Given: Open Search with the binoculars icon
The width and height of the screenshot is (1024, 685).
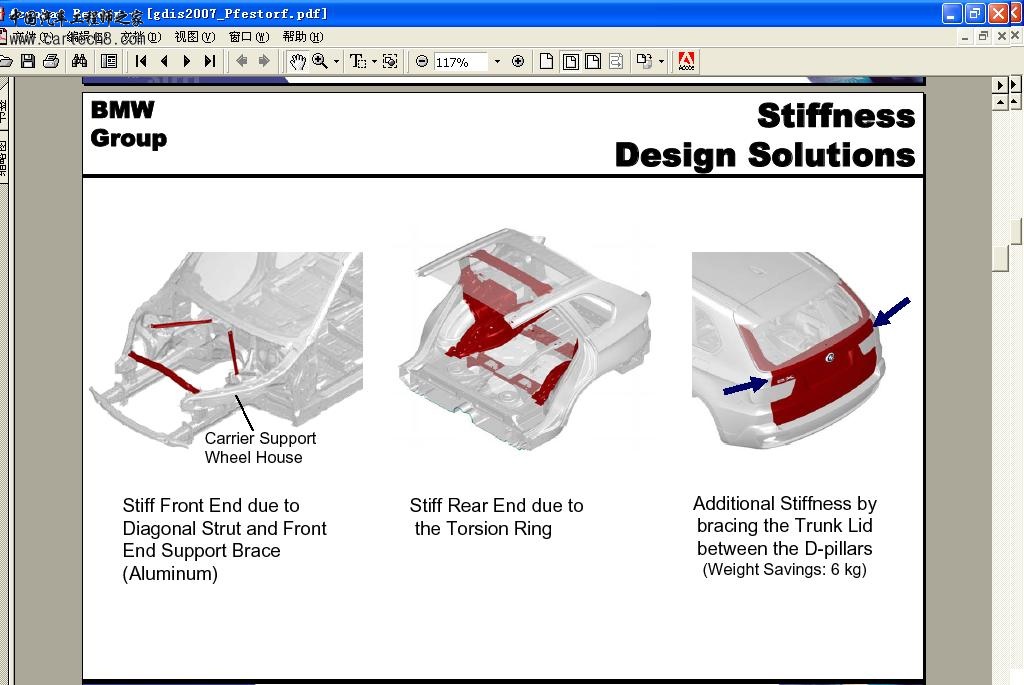Looking at the screenshot, I should [80, 61].
